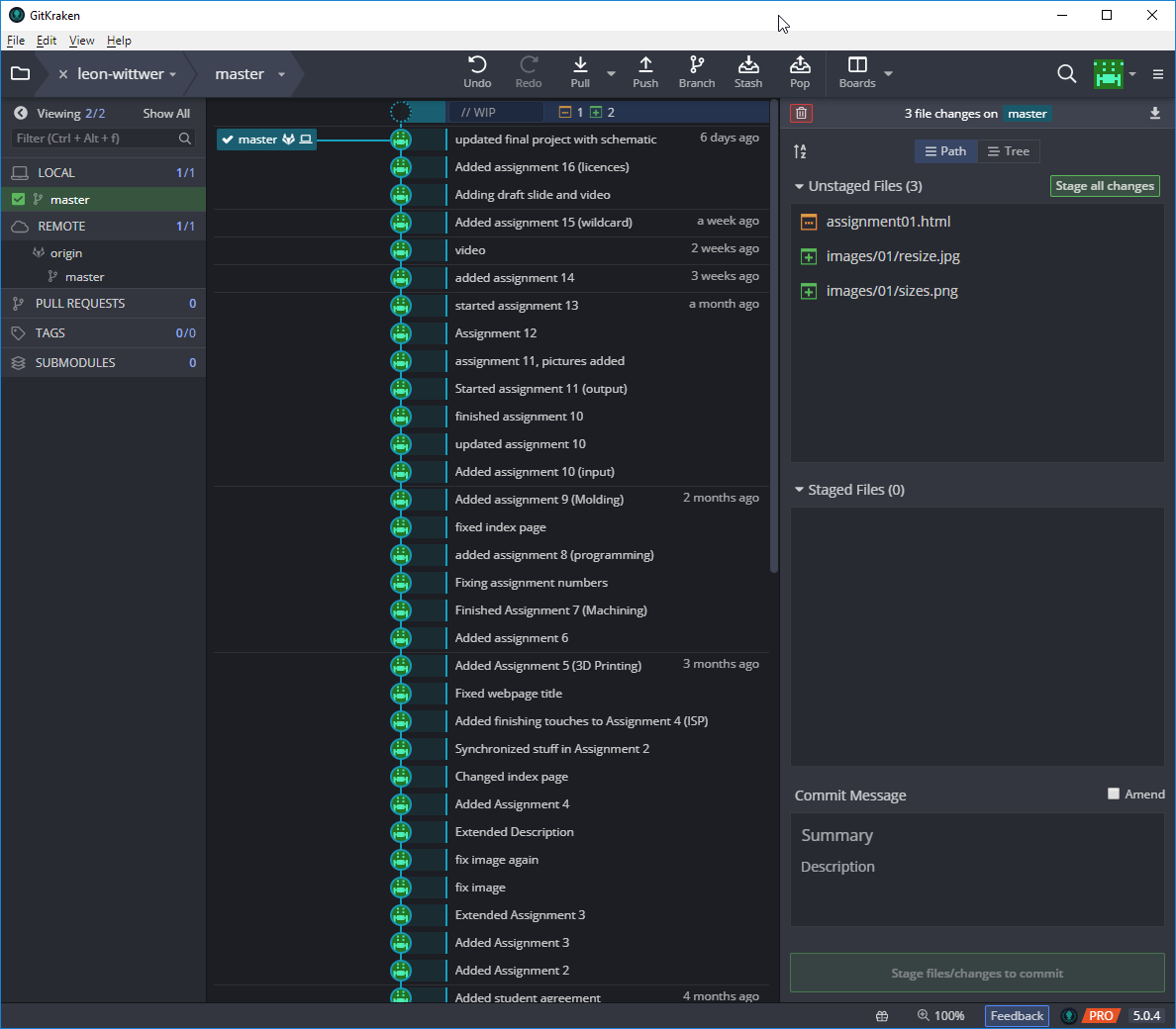Expand the TAGS section

(x=104, y=332)
